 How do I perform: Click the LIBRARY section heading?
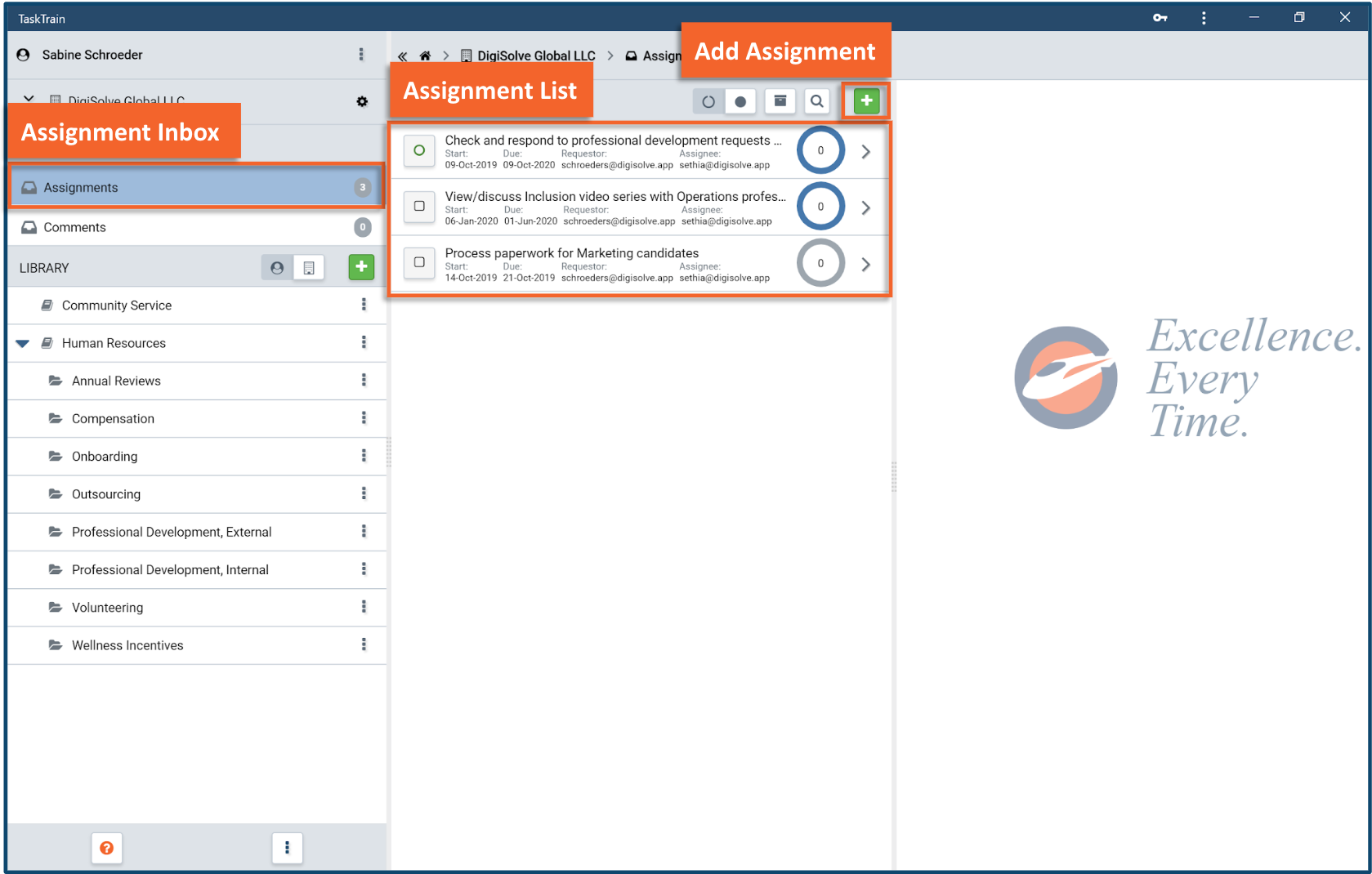44,268
